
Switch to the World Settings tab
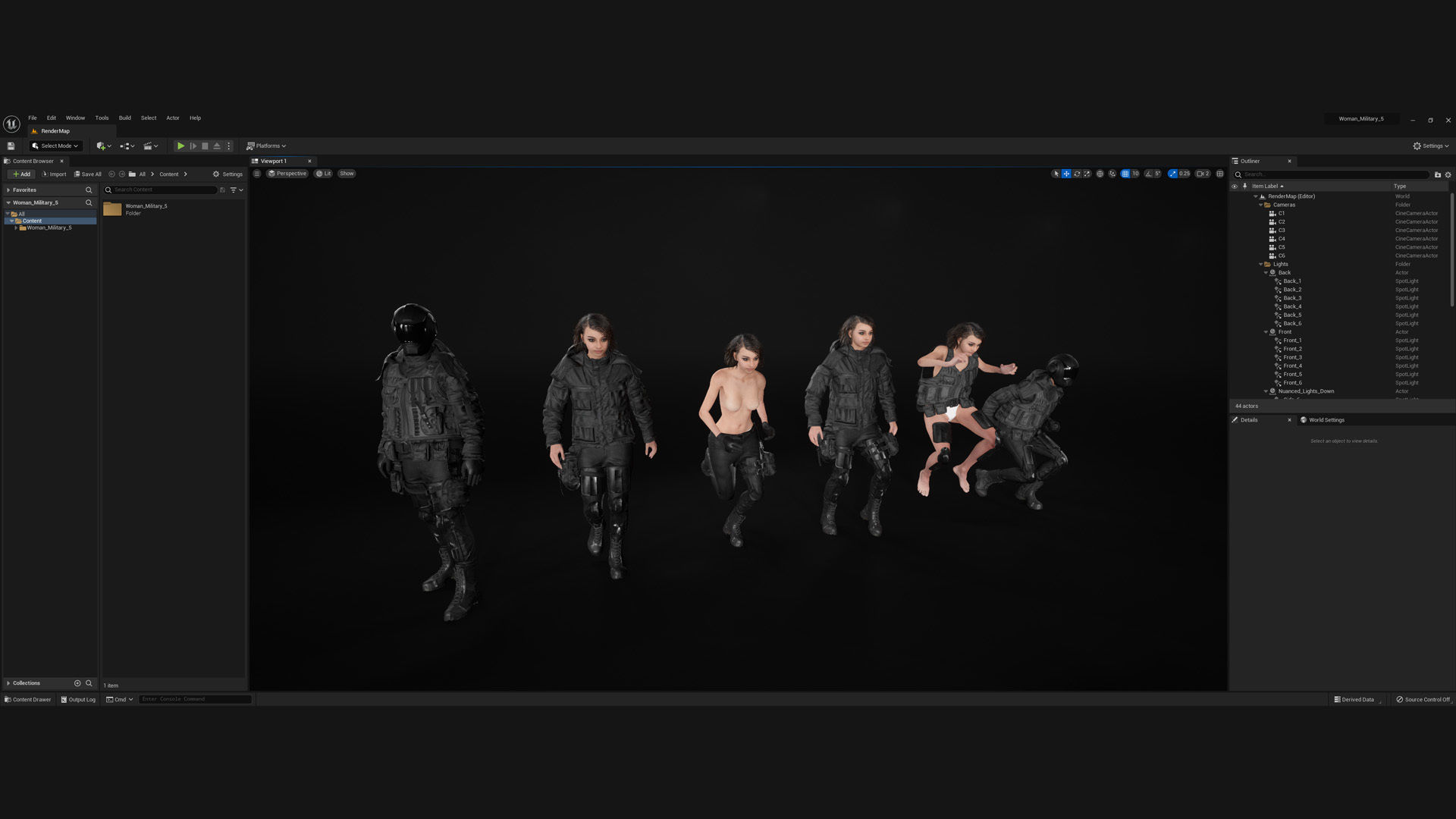click(x=1323, y=419)
